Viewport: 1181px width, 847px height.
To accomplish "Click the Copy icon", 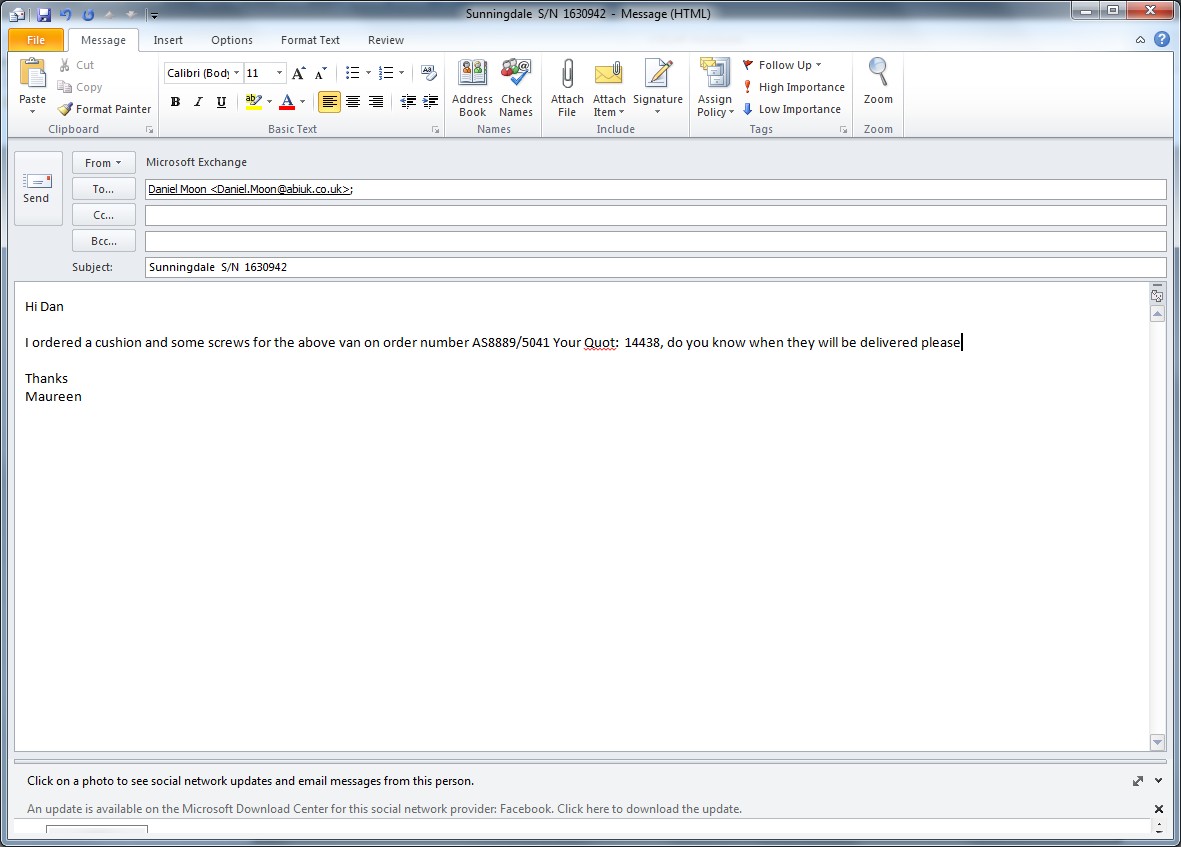I will [65, 87].
